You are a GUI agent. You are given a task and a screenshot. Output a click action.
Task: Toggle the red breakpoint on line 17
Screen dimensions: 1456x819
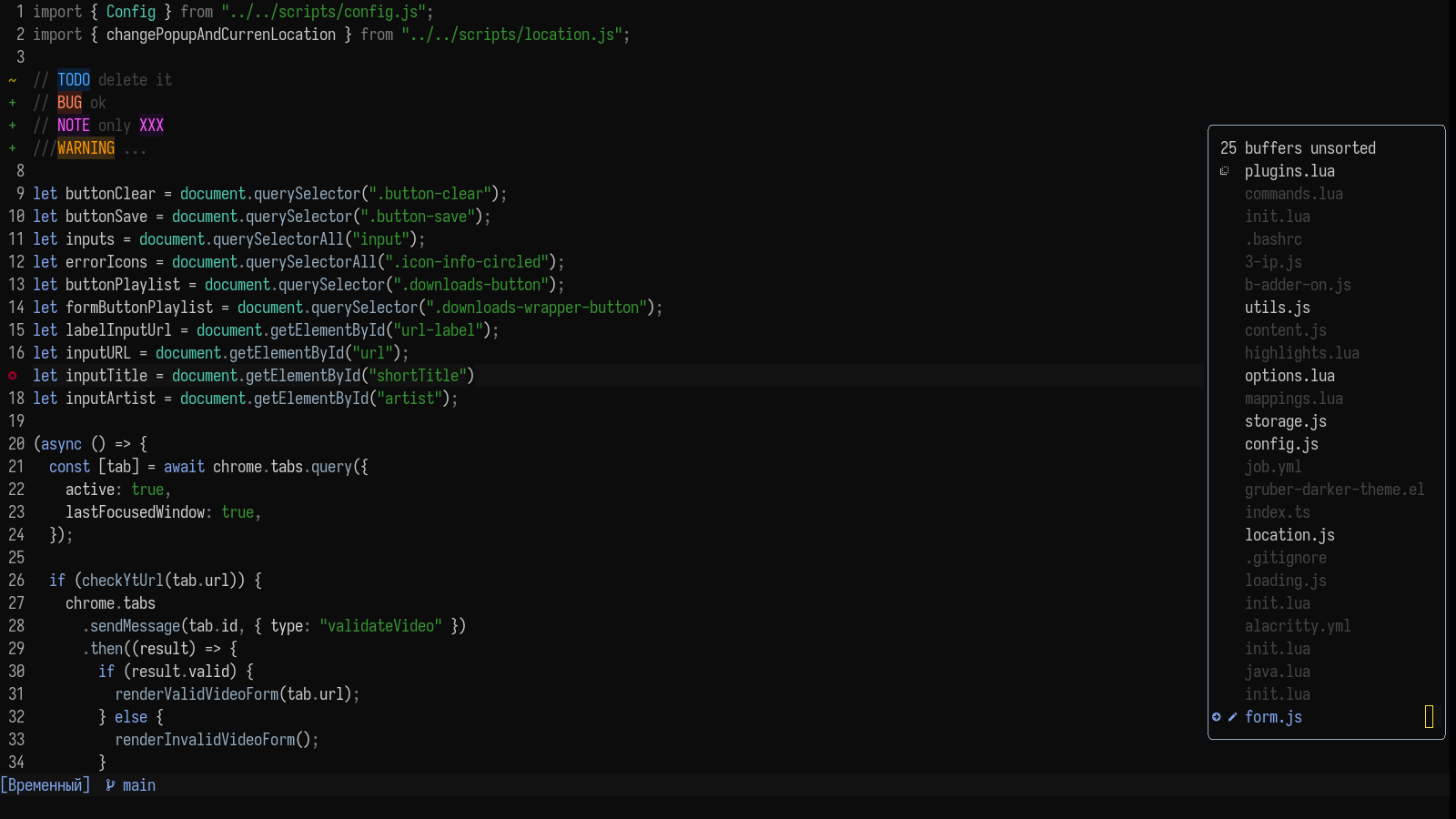coord(12,376)
